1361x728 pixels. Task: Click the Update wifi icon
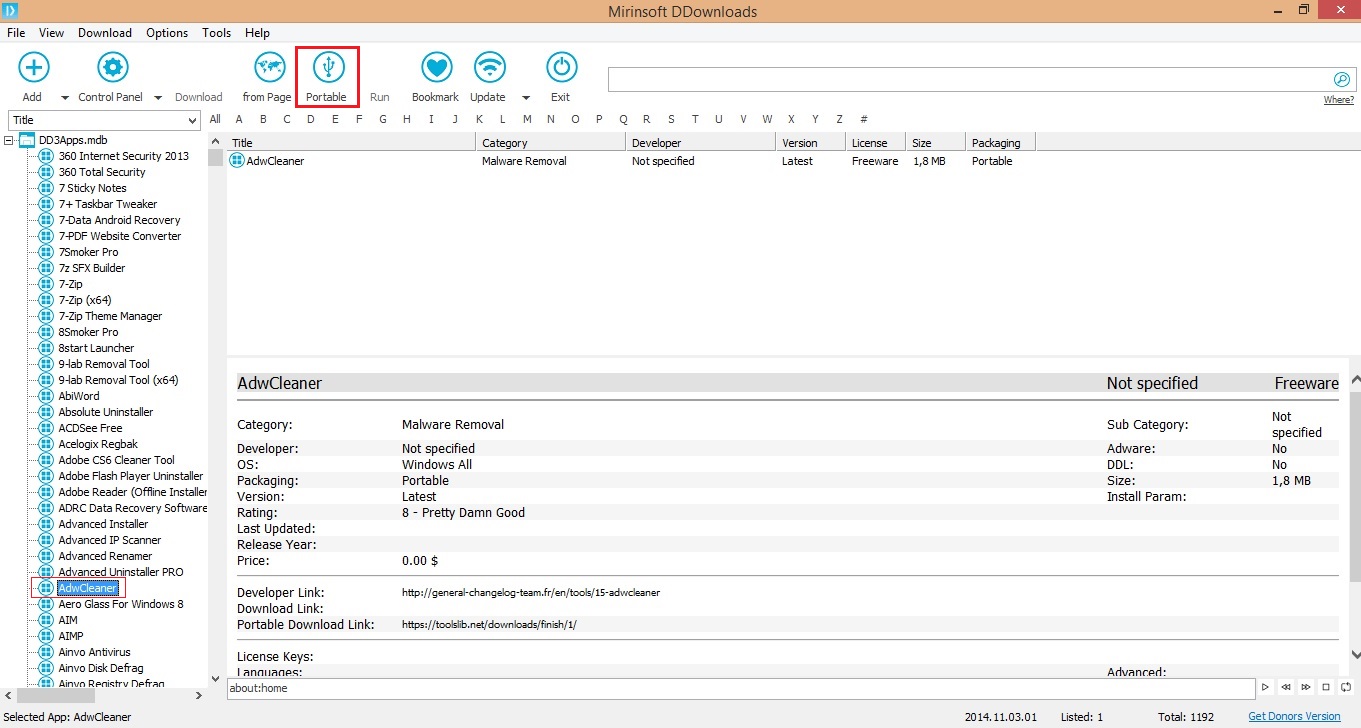coord(488,68)
